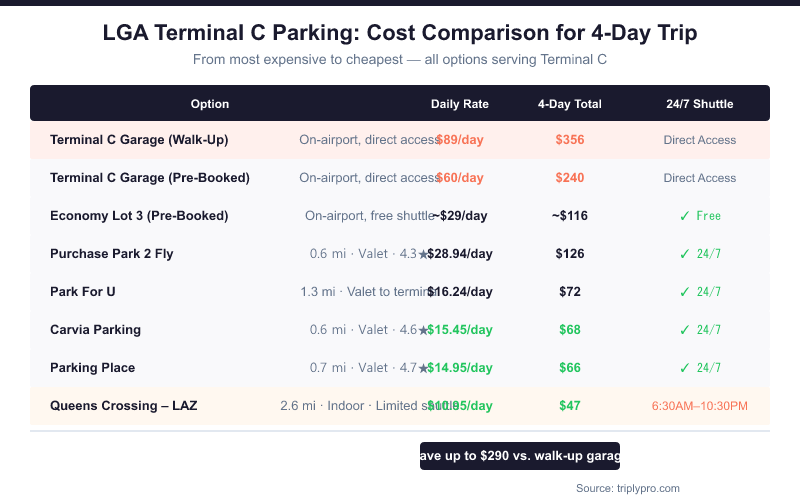Screen dimensions: 800x500
Task: Click the savings vs. walk-up garage banner
Action: (x=520, y=456)
